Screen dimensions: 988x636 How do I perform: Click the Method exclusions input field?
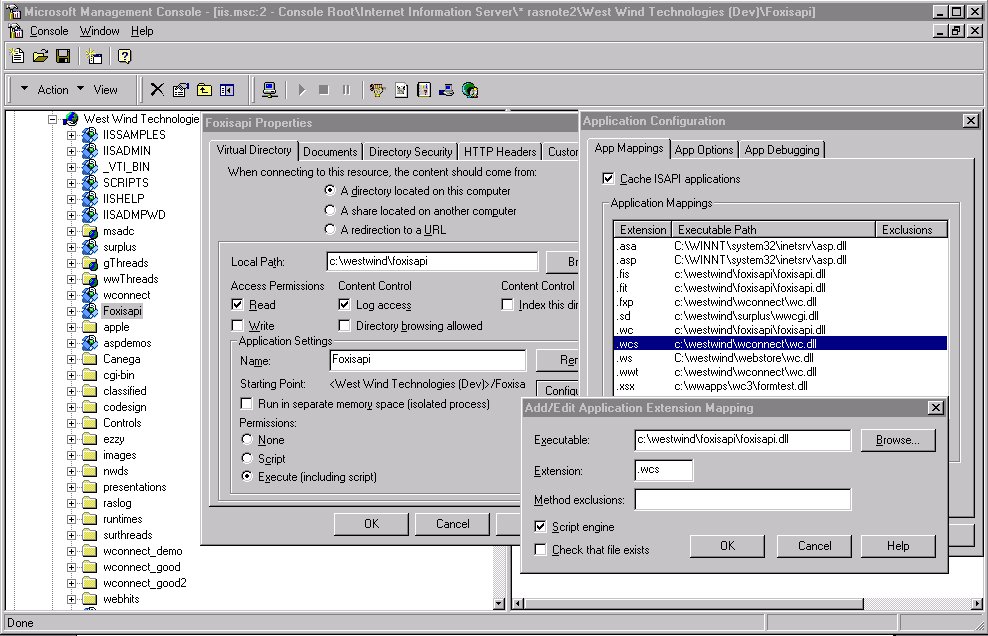(x=742, y=499)
